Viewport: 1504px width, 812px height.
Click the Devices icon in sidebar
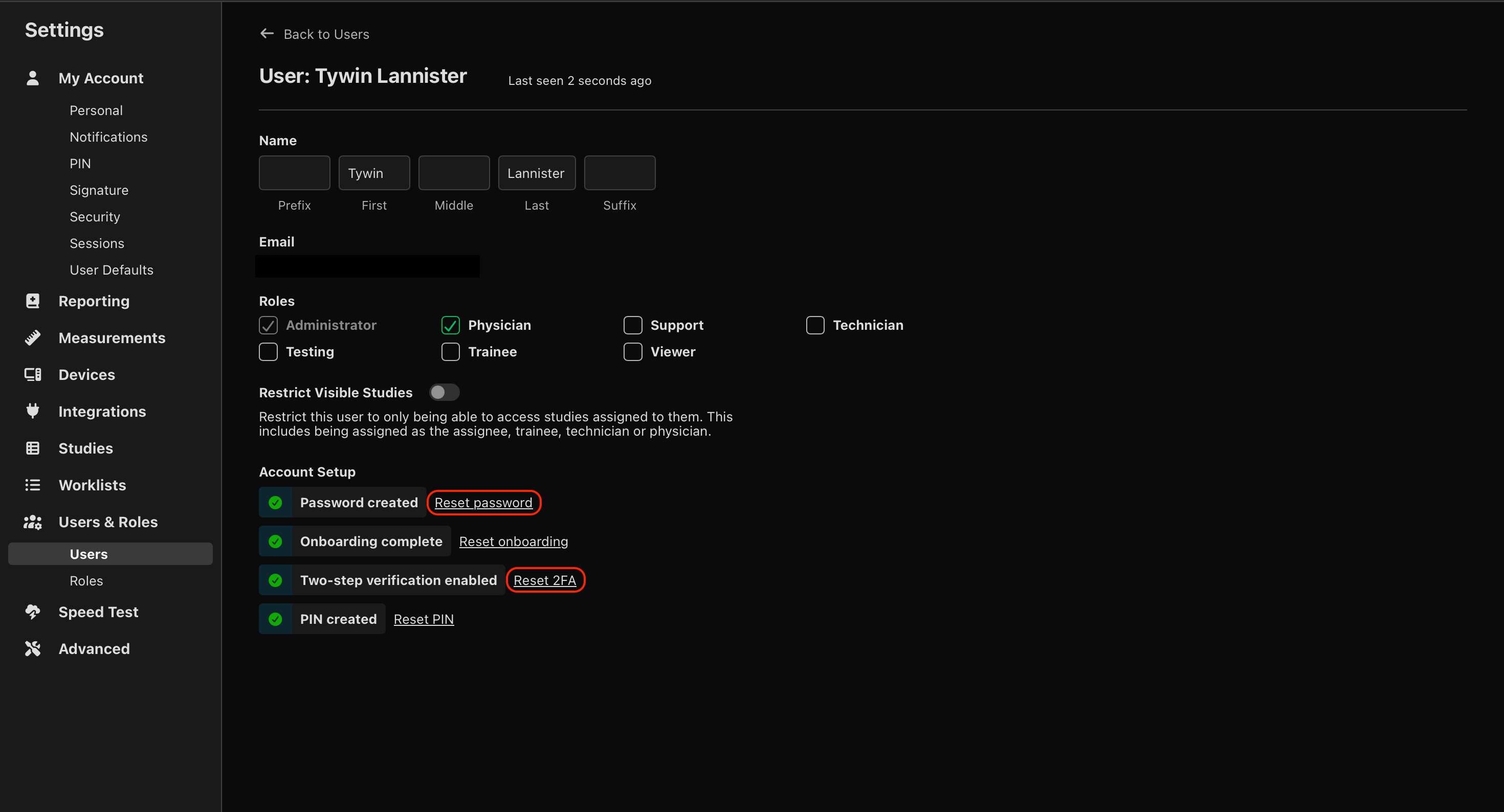(x=33, y=375)
